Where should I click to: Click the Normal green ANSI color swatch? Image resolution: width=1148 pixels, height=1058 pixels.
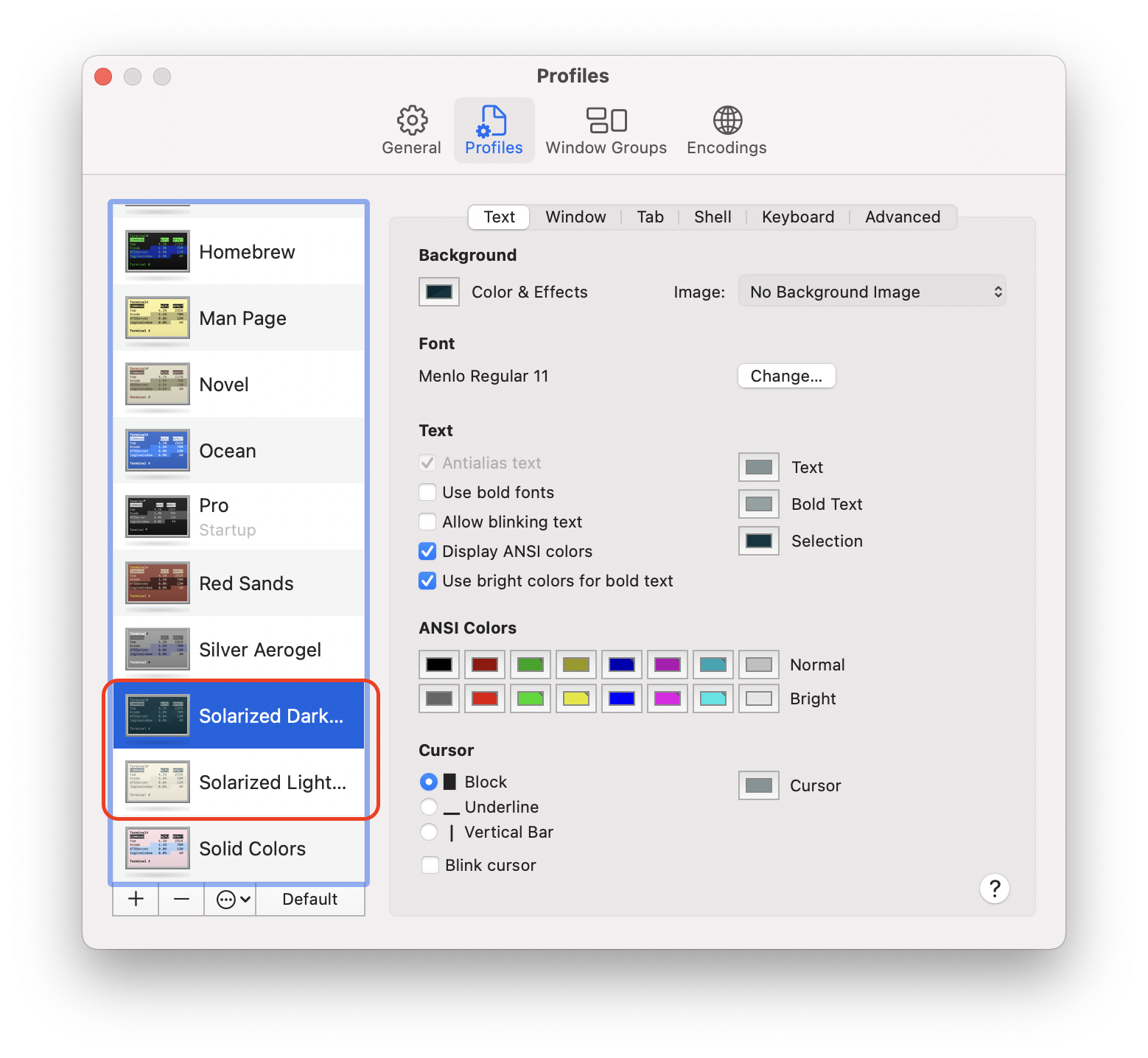pyautogui.click(x=531, y=665)
